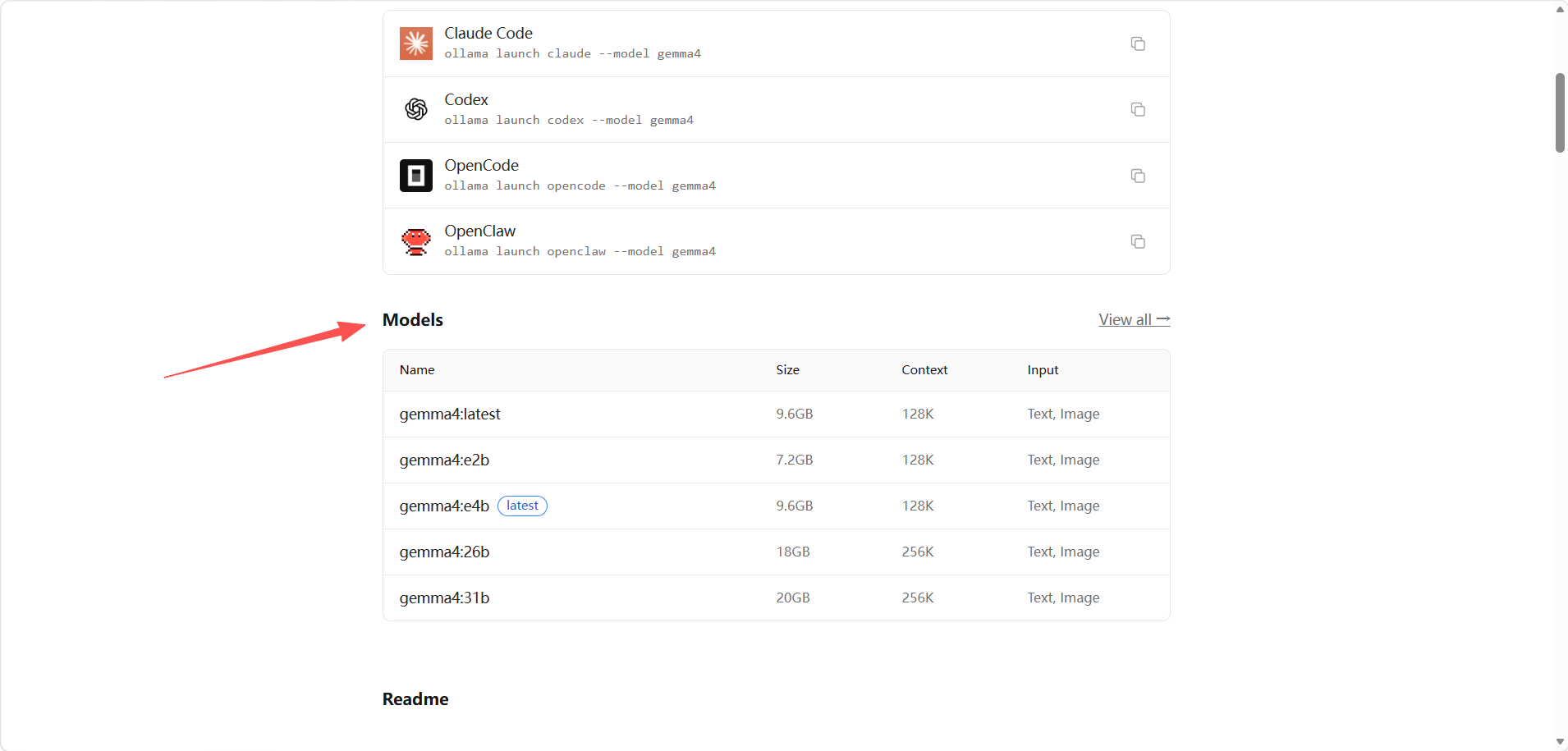Open the gemma4:e2b model
Viewport: 1568px width, 751px height.
[444, 460]
